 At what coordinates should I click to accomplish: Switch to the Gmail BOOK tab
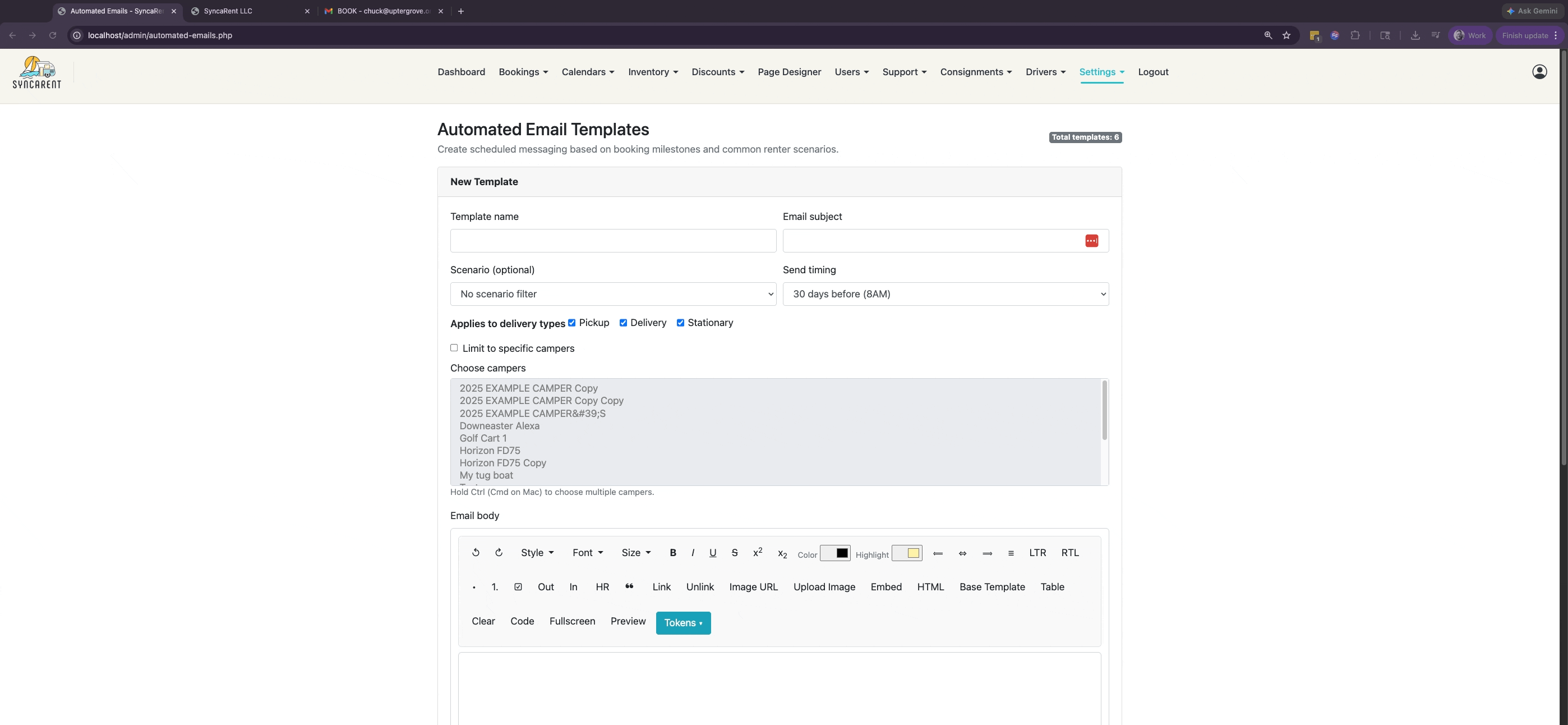pos(384,11)
